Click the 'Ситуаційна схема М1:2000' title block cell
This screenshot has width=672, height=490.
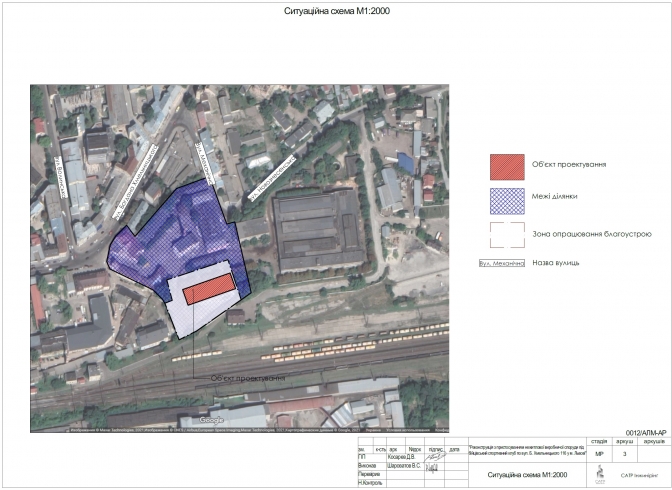point(527,474)
